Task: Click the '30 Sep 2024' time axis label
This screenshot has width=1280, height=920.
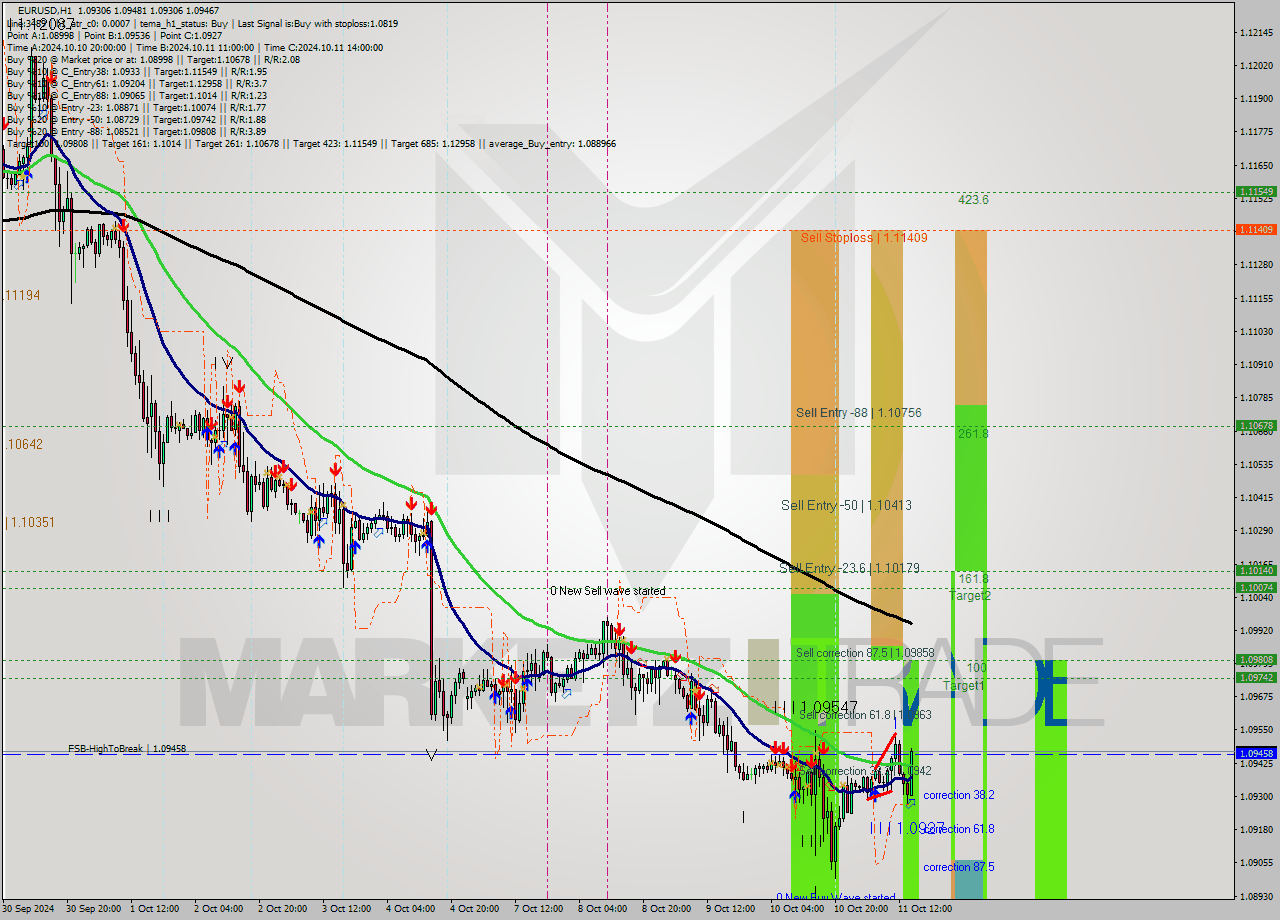Action: coord(29,909)
